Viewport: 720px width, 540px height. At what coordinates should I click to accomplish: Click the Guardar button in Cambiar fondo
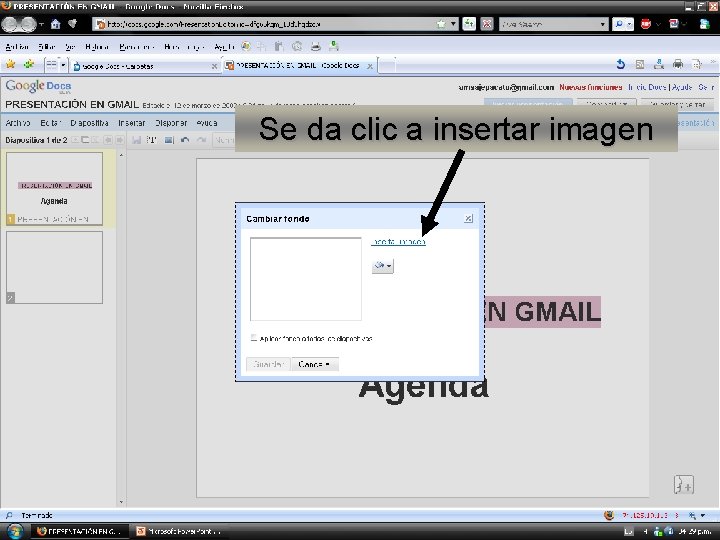pyautogui.click(x=268, y=364)
